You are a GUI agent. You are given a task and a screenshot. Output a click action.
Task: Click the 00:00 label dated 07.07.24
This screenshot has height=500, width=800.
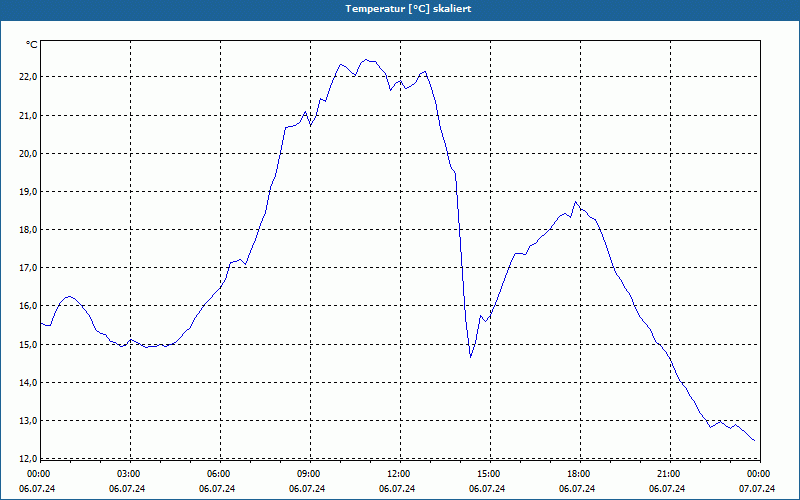click(758, 474)
